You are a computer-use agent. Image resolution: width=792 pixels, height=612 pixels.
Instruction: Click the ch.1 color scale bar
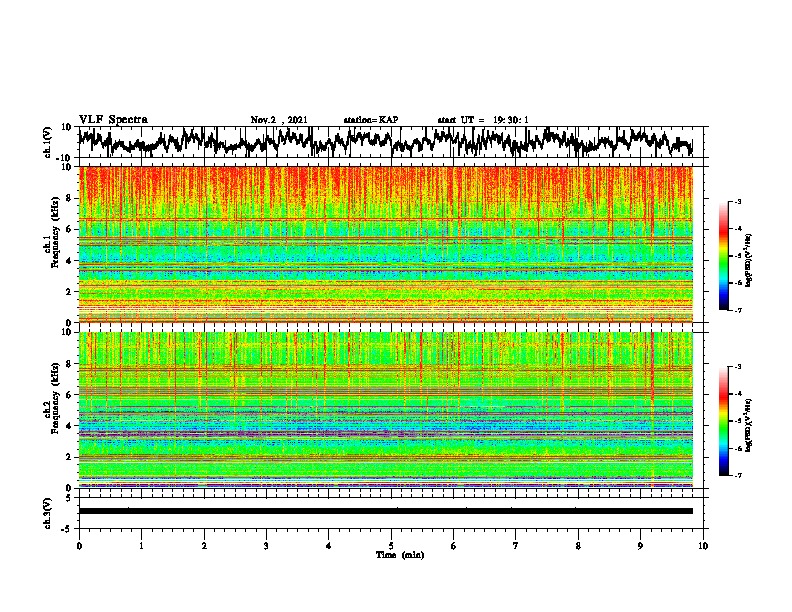pos(723,256)
